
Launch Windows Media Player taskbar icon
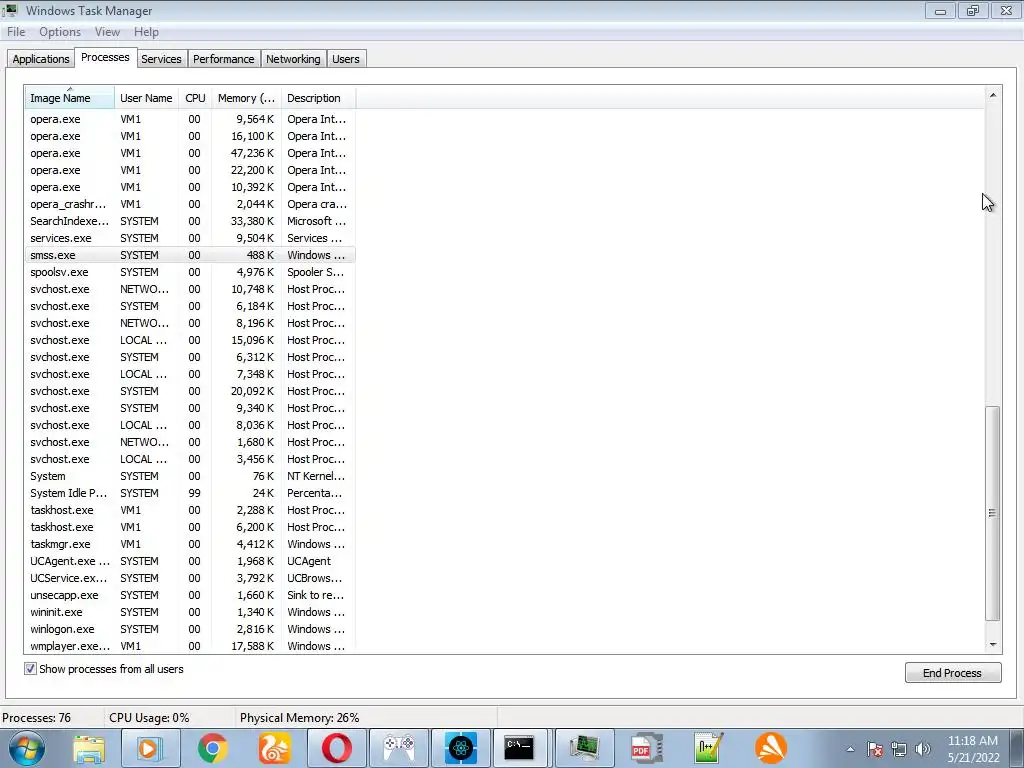coord(150,748)
